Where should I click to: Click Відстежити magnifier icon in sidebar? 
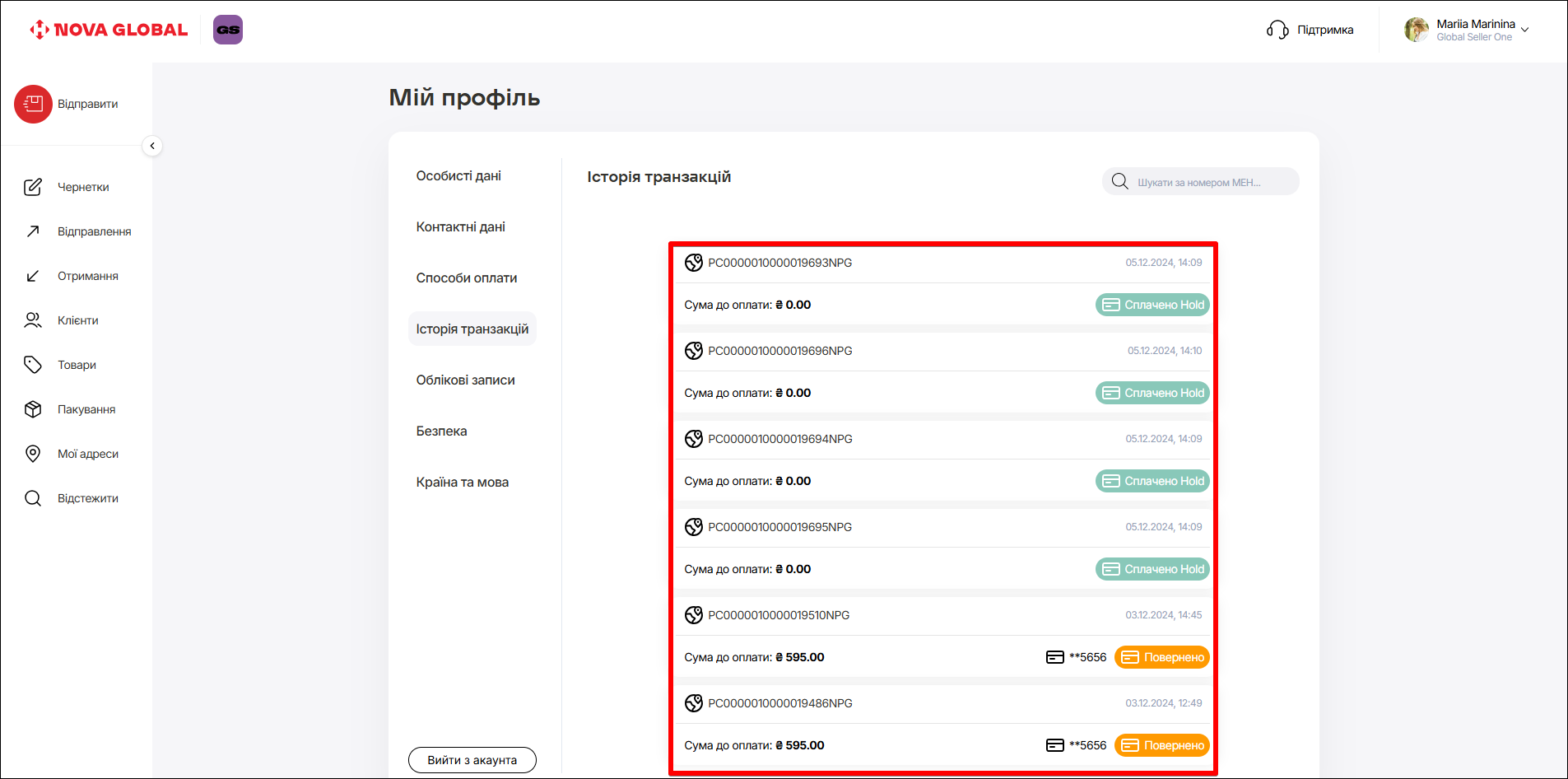coord(33,498)
